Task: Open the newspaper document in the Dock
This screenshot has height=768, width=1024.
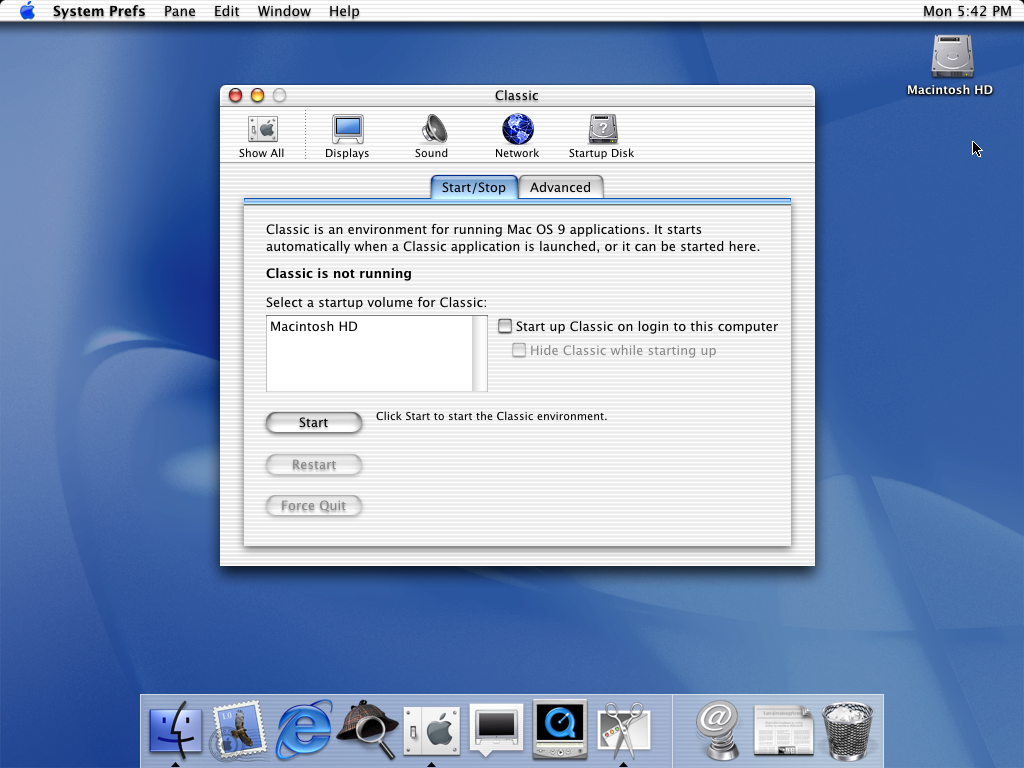Action: (783, 730)
